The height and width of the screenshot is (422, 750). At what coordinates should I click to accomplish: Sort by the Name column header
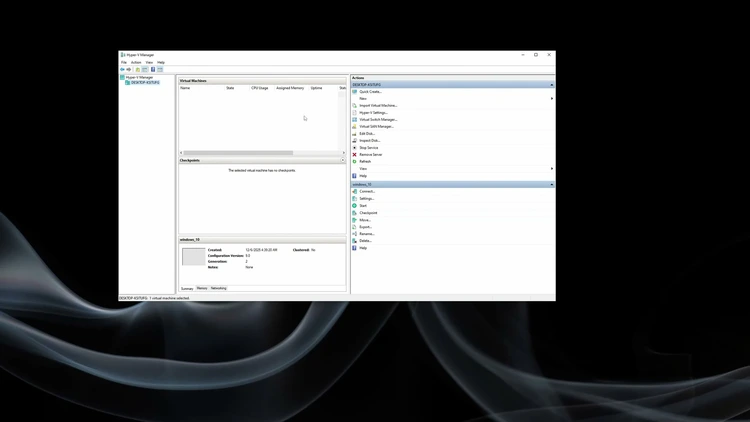pyautogui.click(x=185, y=88)
